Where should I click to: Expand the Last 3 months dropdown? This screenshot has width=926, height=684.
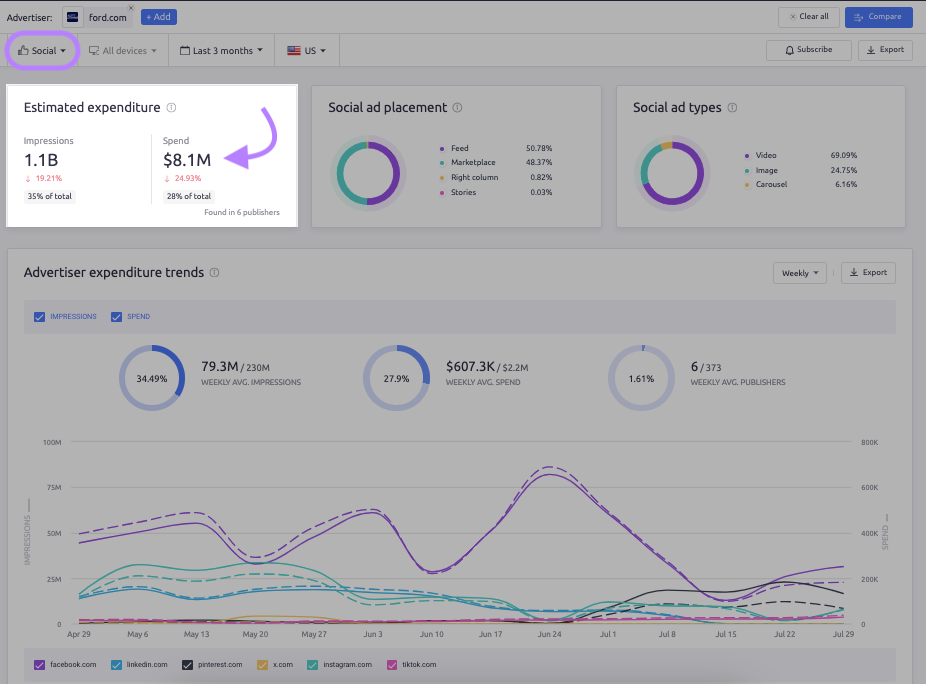[x=220, y=49]
